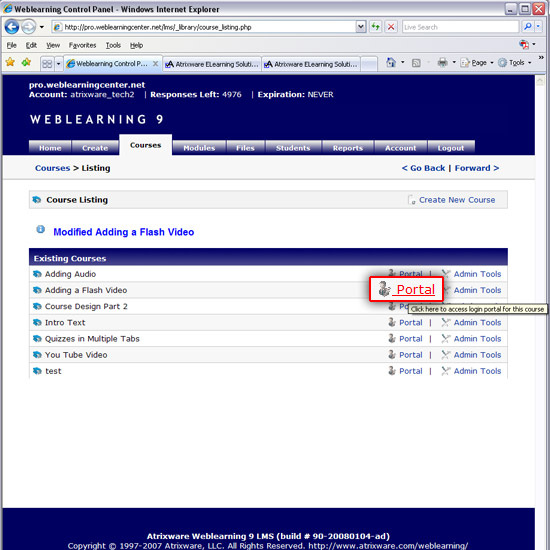Go to the Students navigation tab

(293, 148)
